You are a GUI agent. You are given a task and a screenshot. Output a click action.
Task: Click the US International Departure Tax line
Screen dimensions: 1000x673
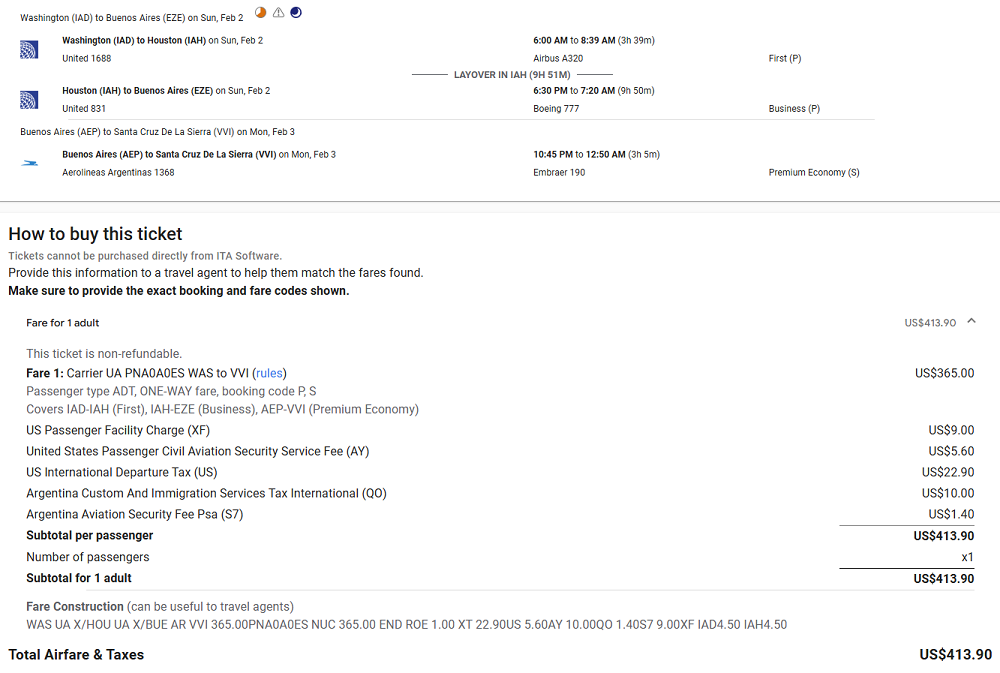tap(121, 472)
